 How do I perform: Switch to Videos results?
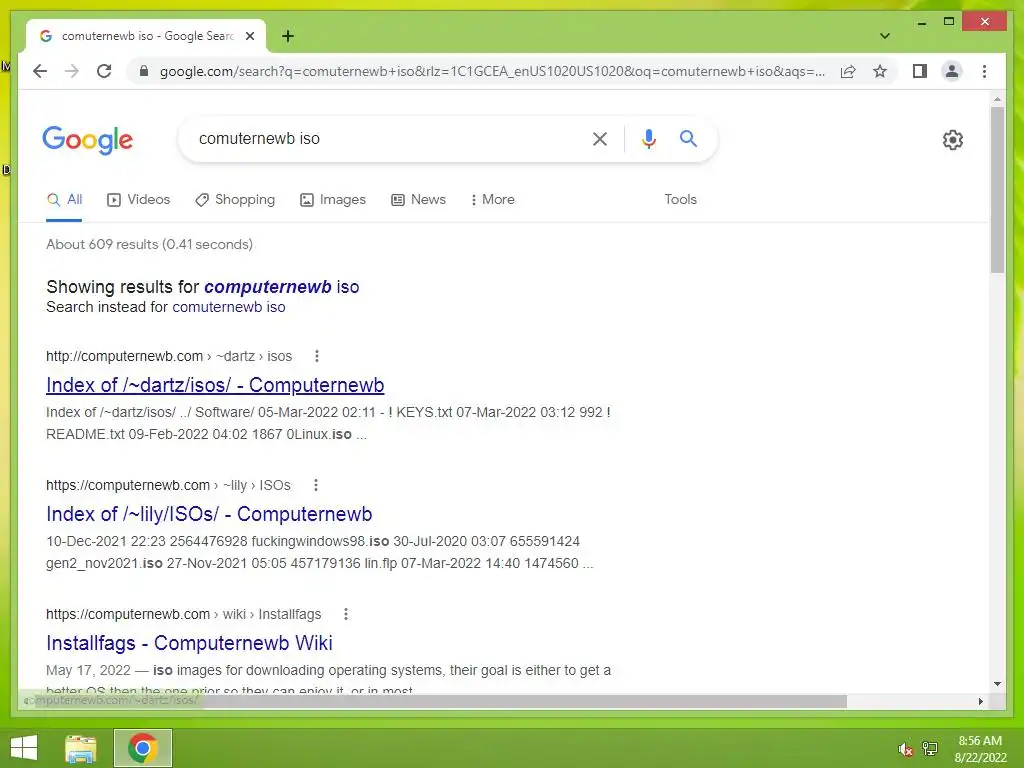click(x=138, y=200)
